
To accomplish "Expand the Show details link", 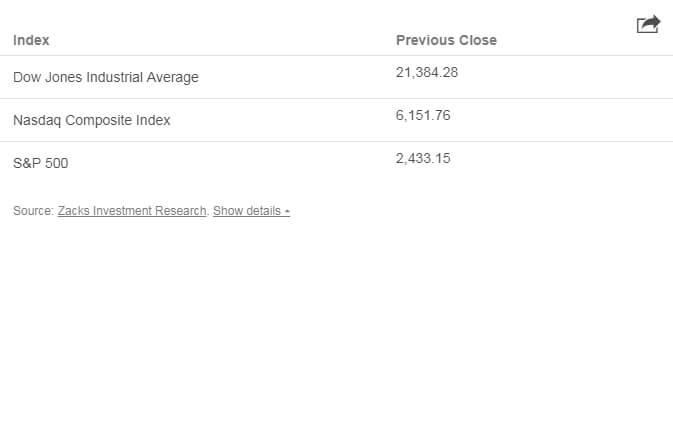I will click(x=251, y=211).
